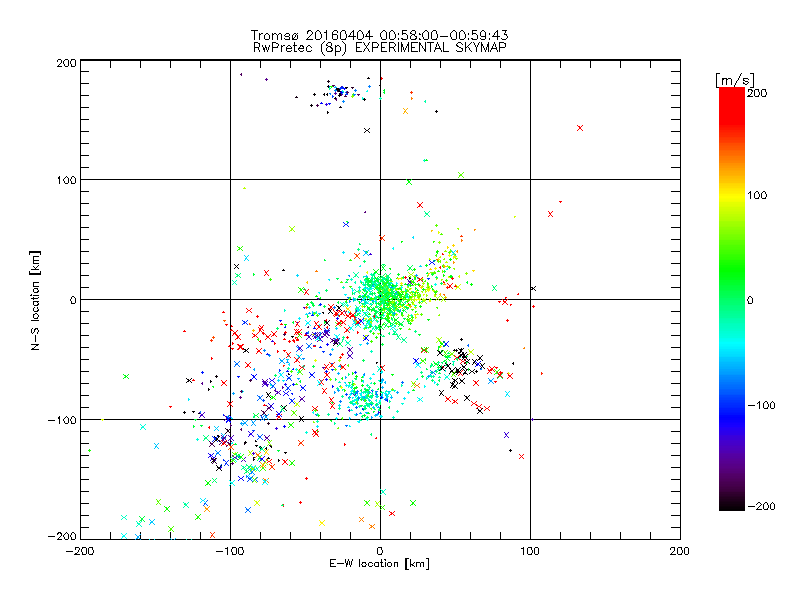Click the colorbar label "0"
This screenshot has width=800, height=600.
point(750,301)
